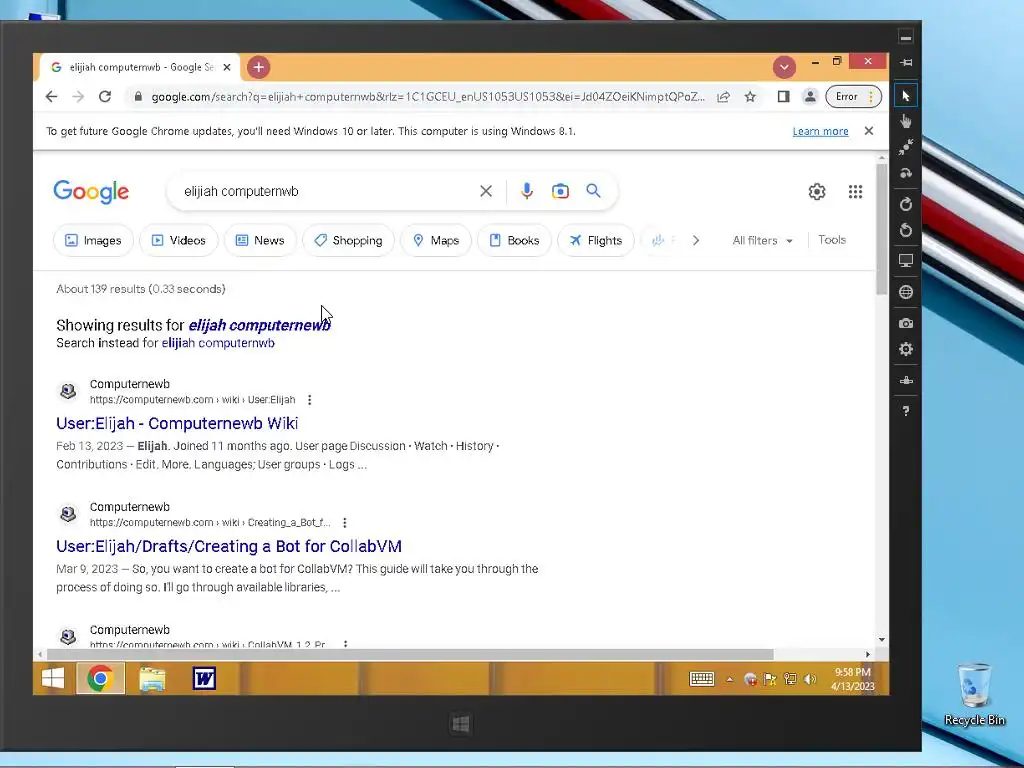Screen dimensions: 1024x768
Task: Click the disc-with-arrow icon under shrink arrows
Action: pyautogui.click(x=906, y=173)
